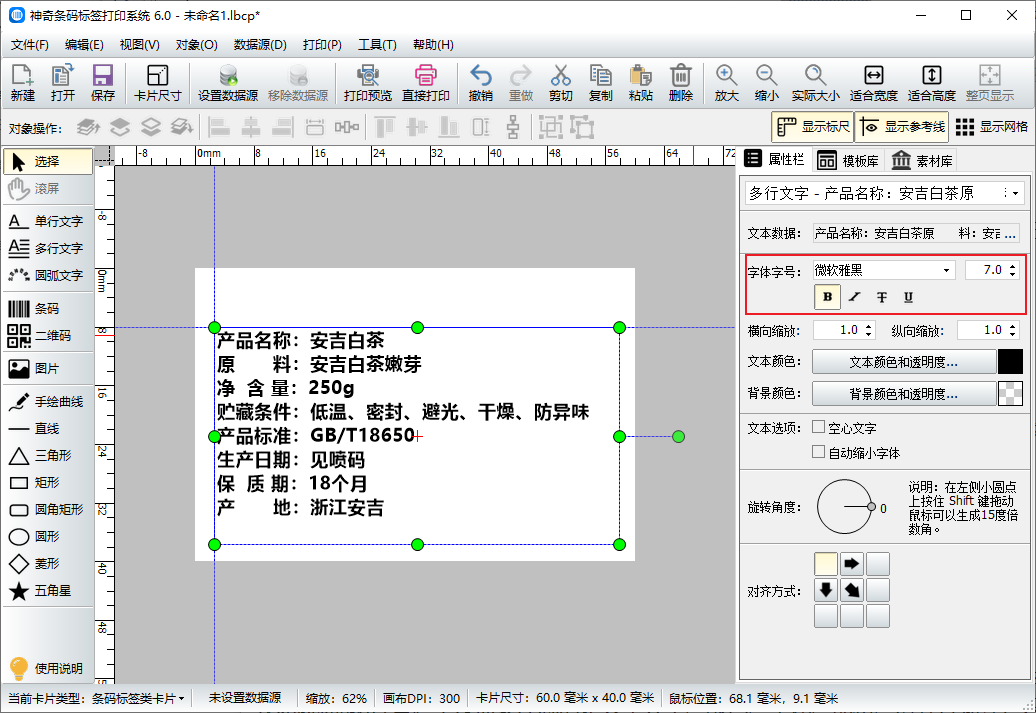
Task: Switch to the 模板库 tab
Action: pos(848,161)
